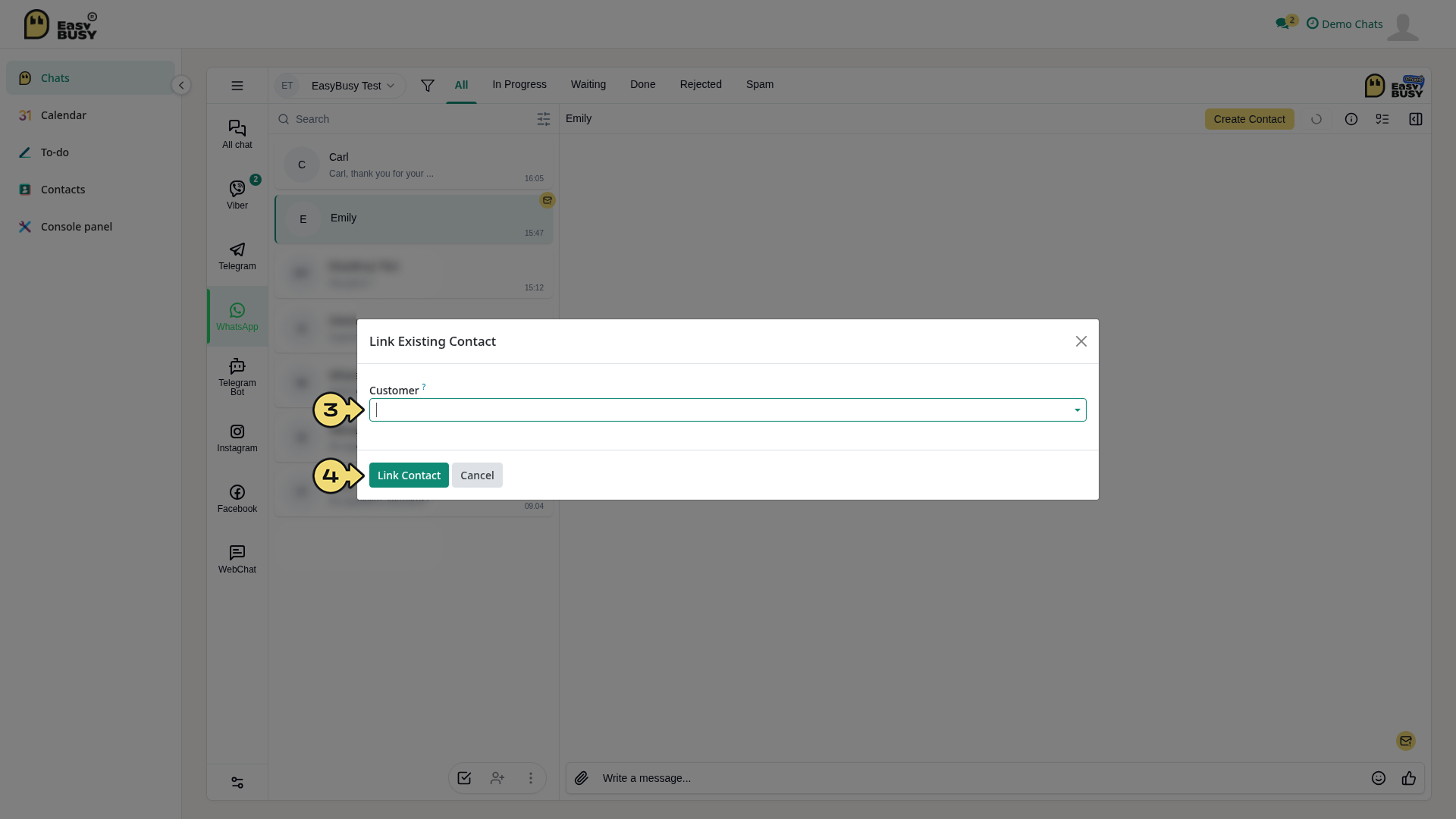Screen dimensions: 1456x819
Task: Open Demo Chats link
Action: [1345, 24]
